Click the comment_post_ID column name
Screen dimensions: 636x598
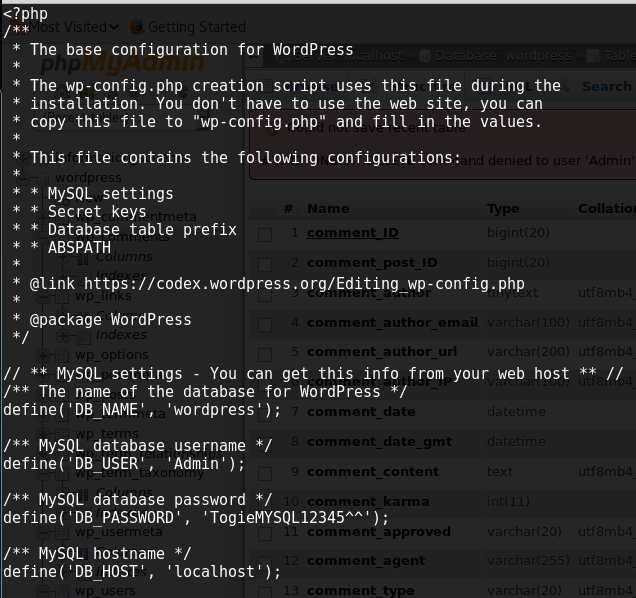coord(372,263)
